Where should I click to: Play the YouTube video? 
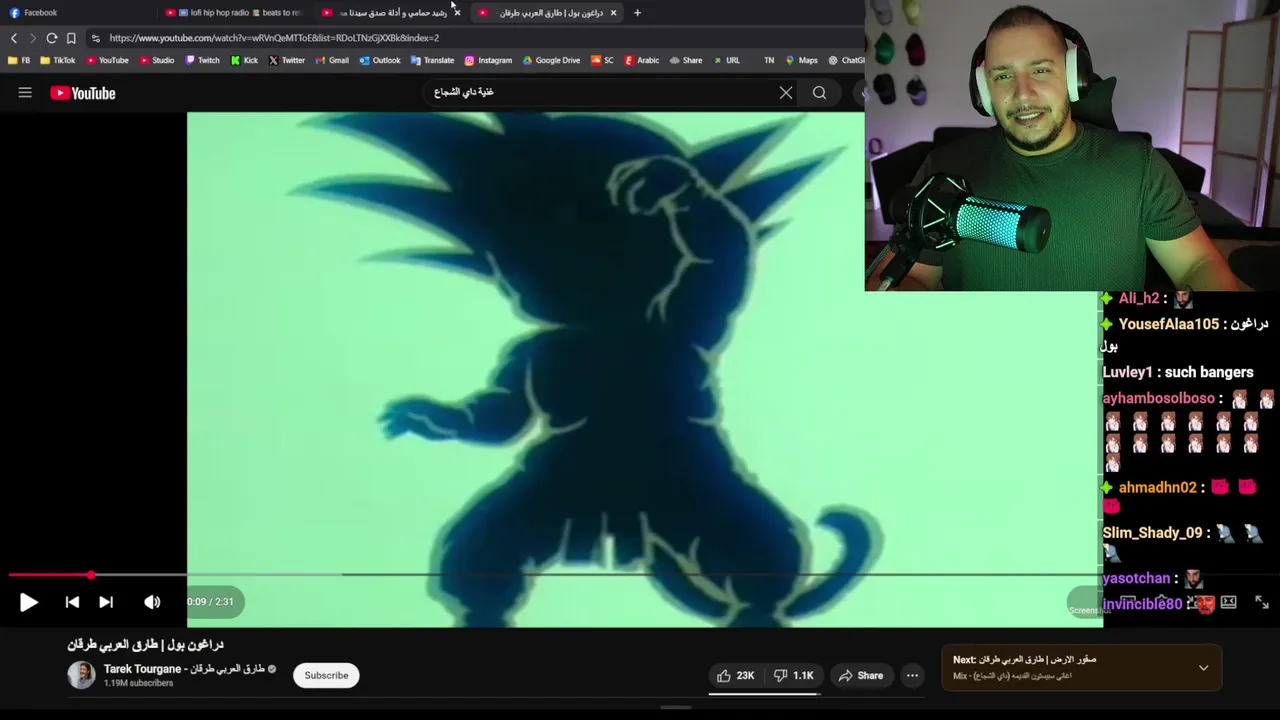[x=28, y=602]
